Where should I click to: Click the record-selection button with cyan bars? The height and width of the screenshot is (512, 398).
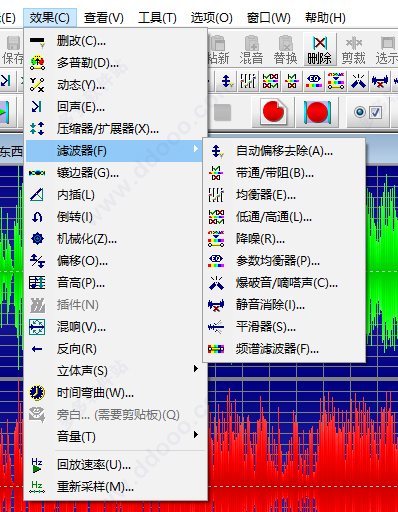[317, 112]
